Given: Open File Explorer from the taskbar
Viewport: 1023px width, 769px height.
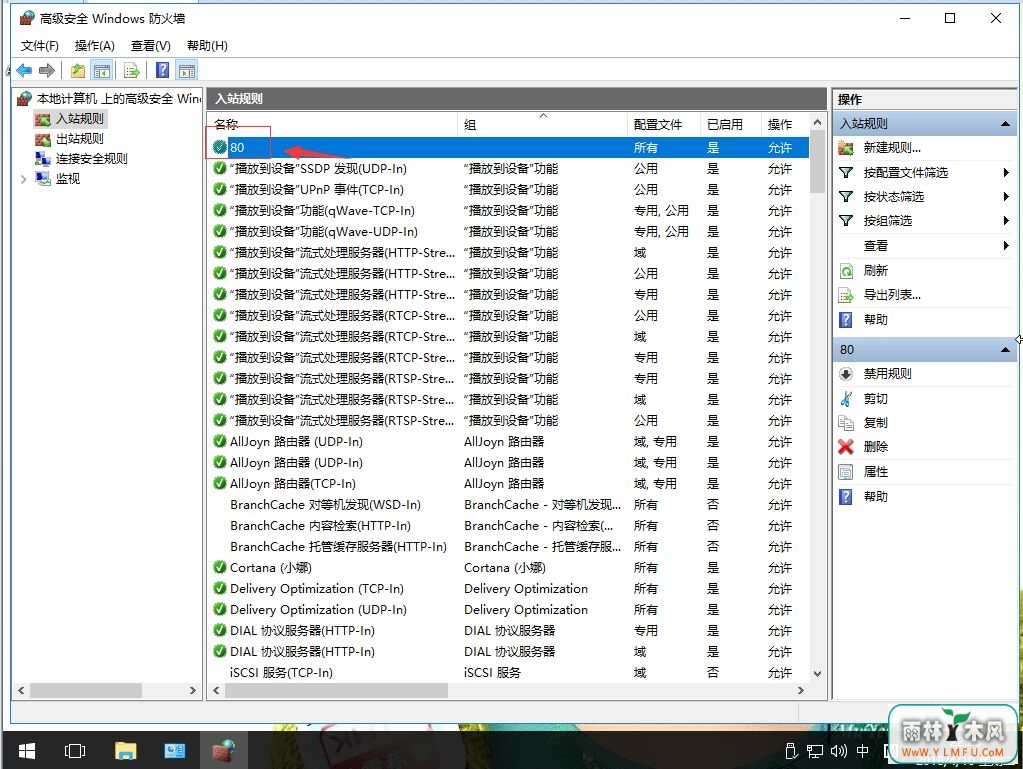Looking at the screenshot, I should pyautogui.click(x=125, y=751).
